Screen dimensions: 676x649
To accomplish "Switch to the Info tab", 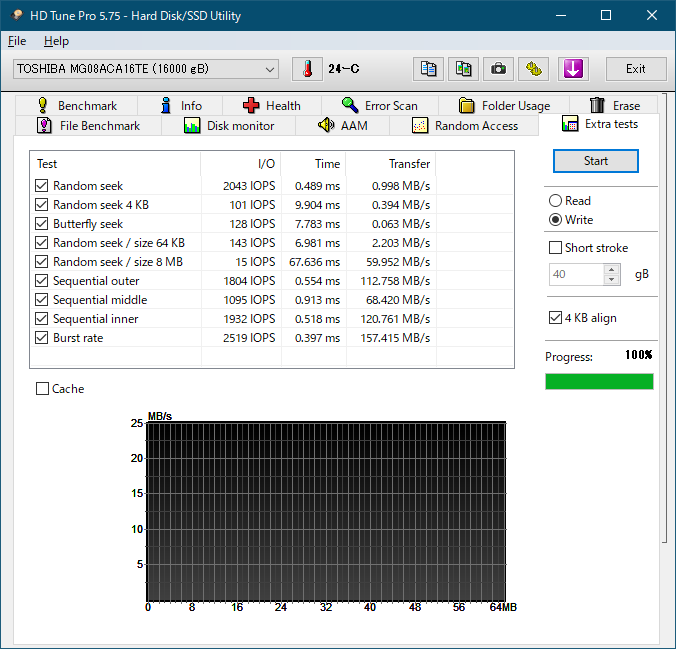I will [180, 106].
